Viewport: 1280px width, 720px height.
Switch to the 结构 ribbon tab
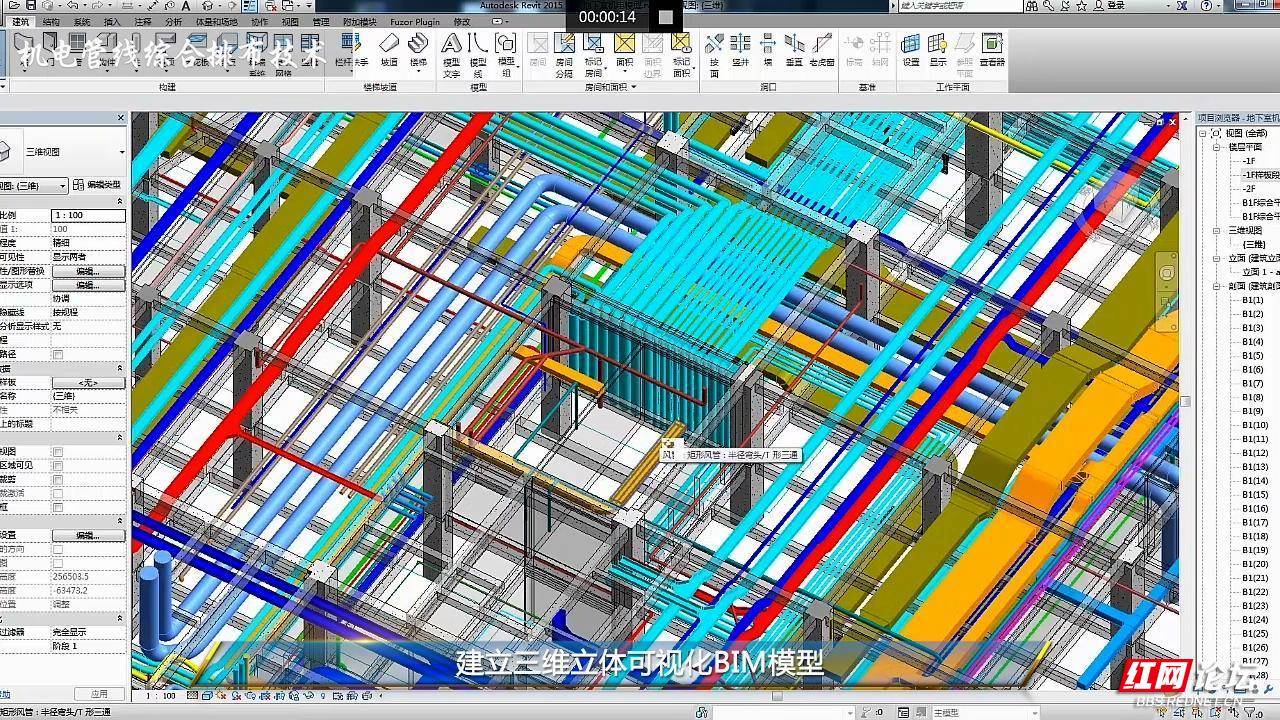[52, 21]
